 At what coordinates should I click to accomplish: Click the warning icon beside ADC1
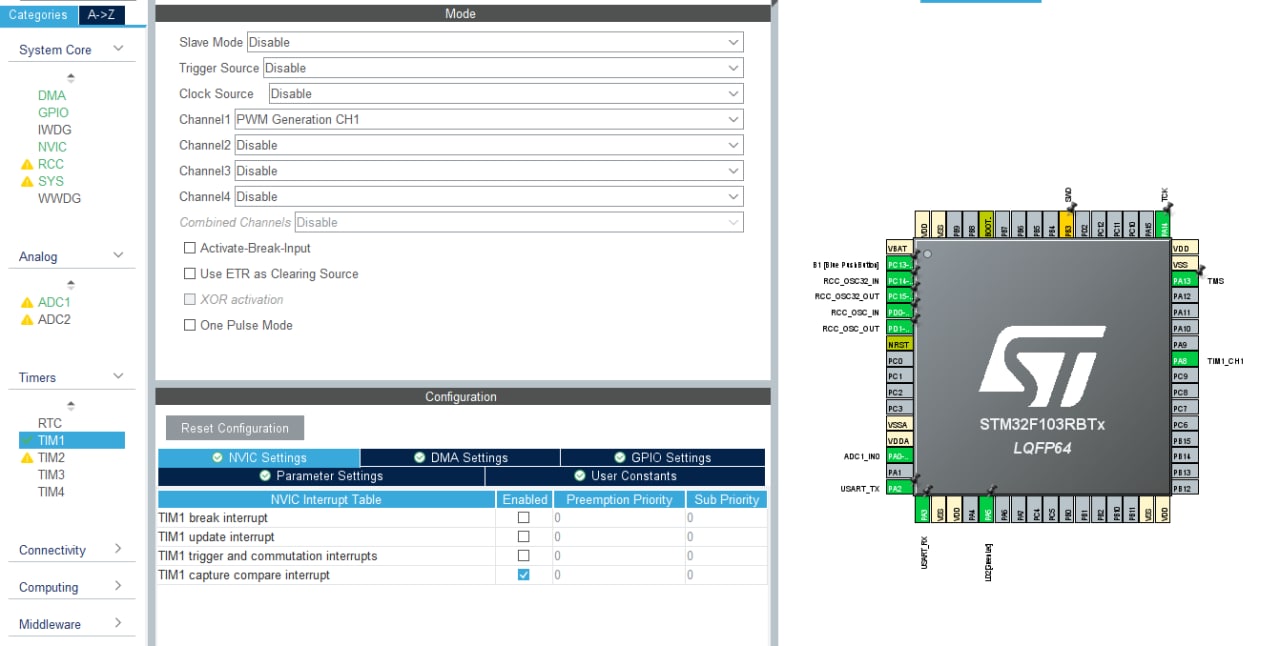(27, 302)
